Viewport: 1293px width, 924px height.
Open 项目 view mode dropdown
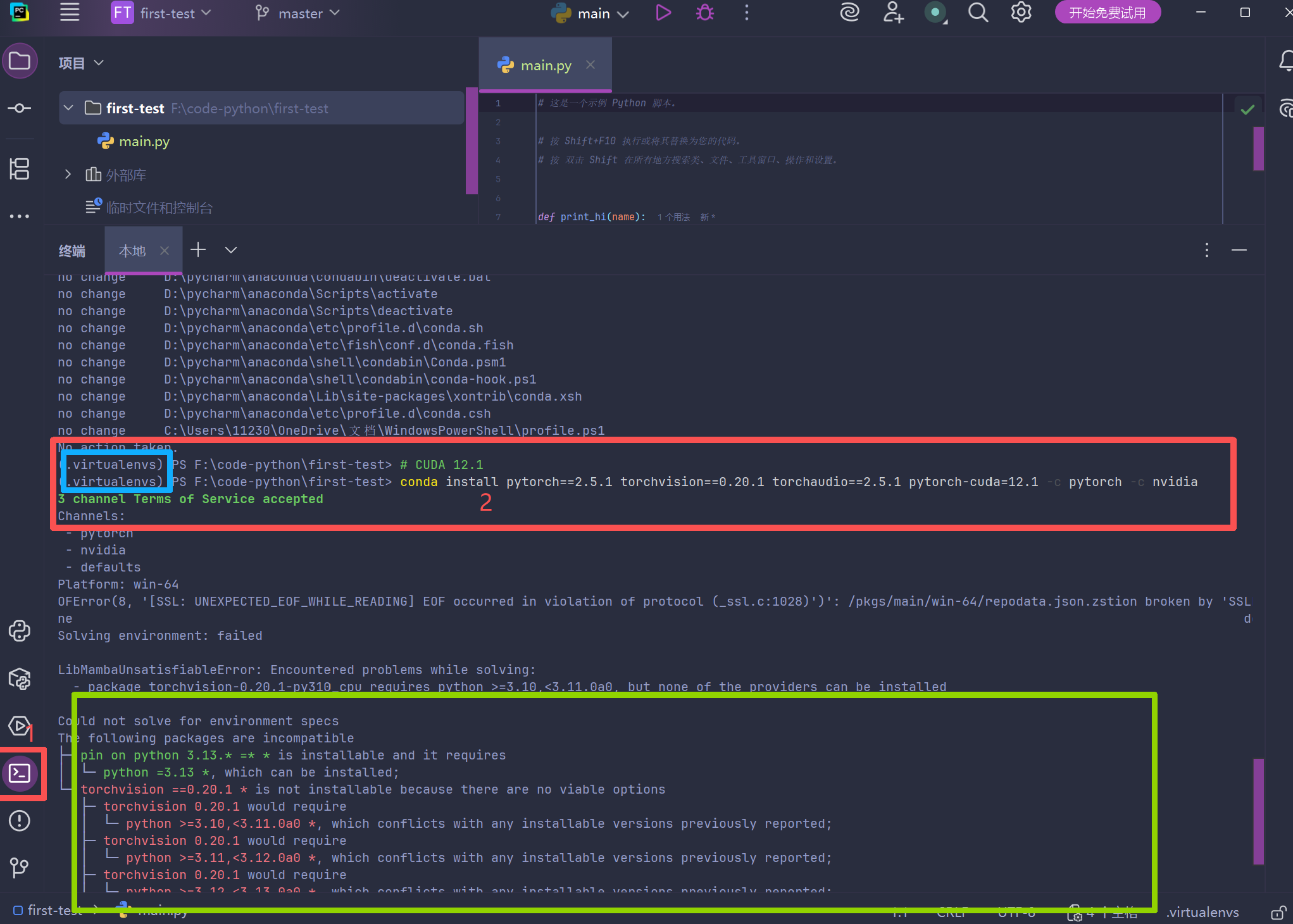(81, 63)
